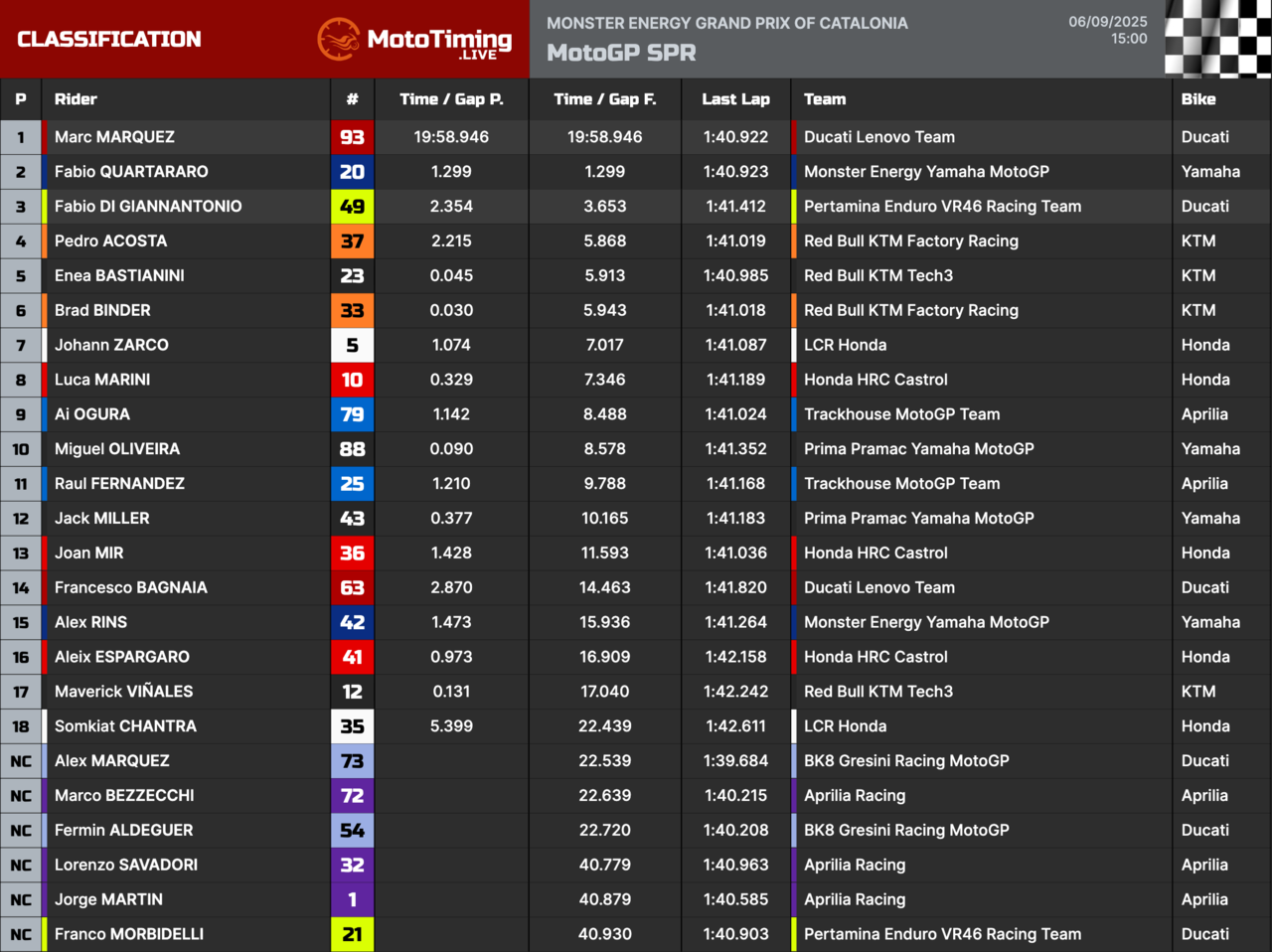This screenshot has height=952, width=1272.
Task: Click rider name Franco MORBIDELLI
Action: click(x=129, y=934)
